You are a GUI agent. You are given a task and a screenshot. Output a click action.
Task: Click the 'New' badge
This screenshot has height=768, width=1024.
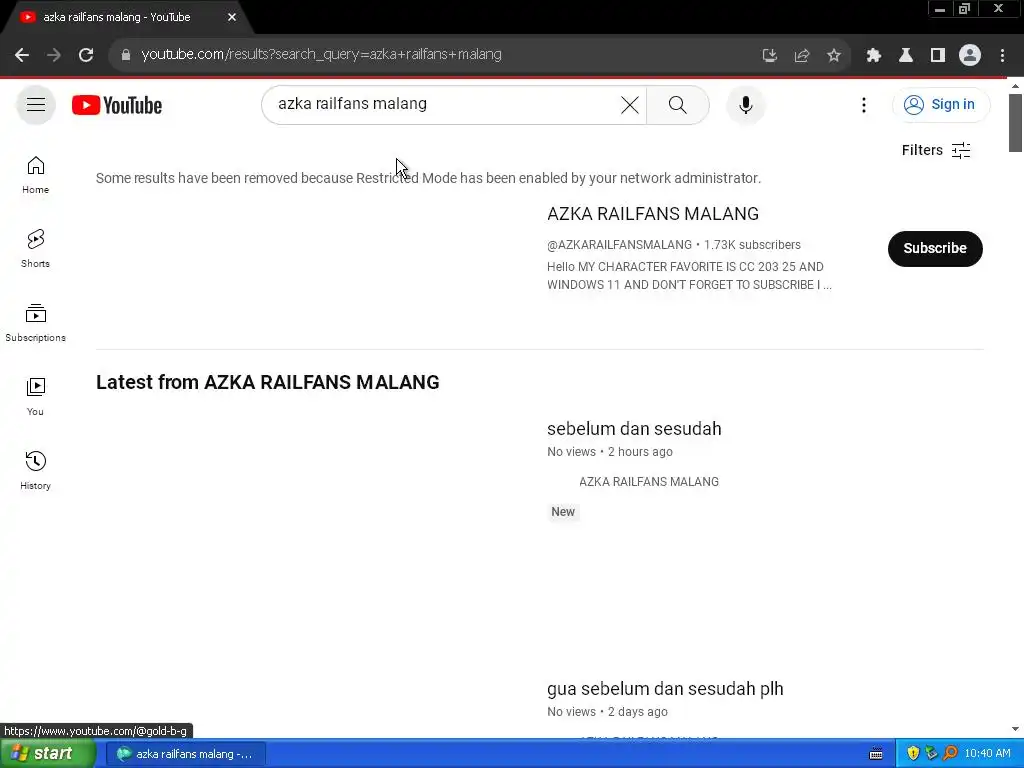[563, 511]
